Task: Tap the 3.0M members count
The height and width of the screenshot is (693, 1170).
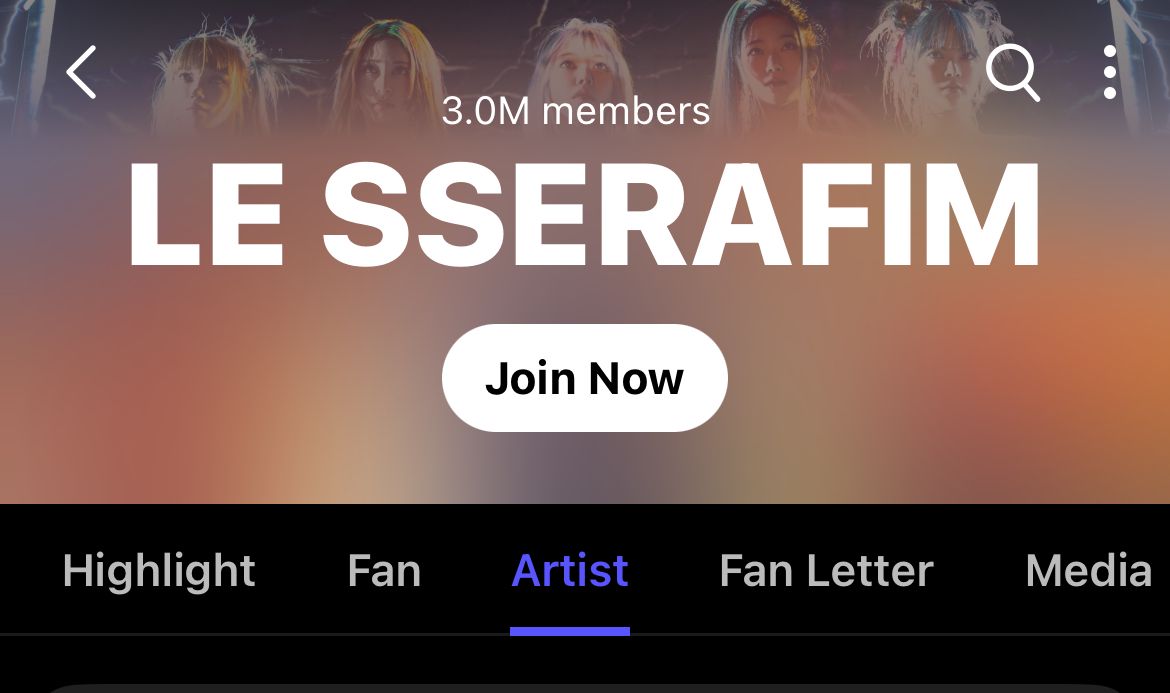Action: (x=575, y=111)
